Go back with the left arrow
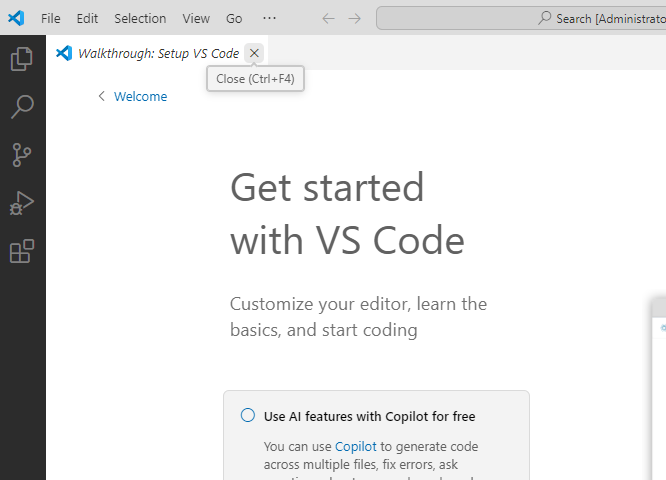This screenshot has width=666, height=480. pos(328,19)
